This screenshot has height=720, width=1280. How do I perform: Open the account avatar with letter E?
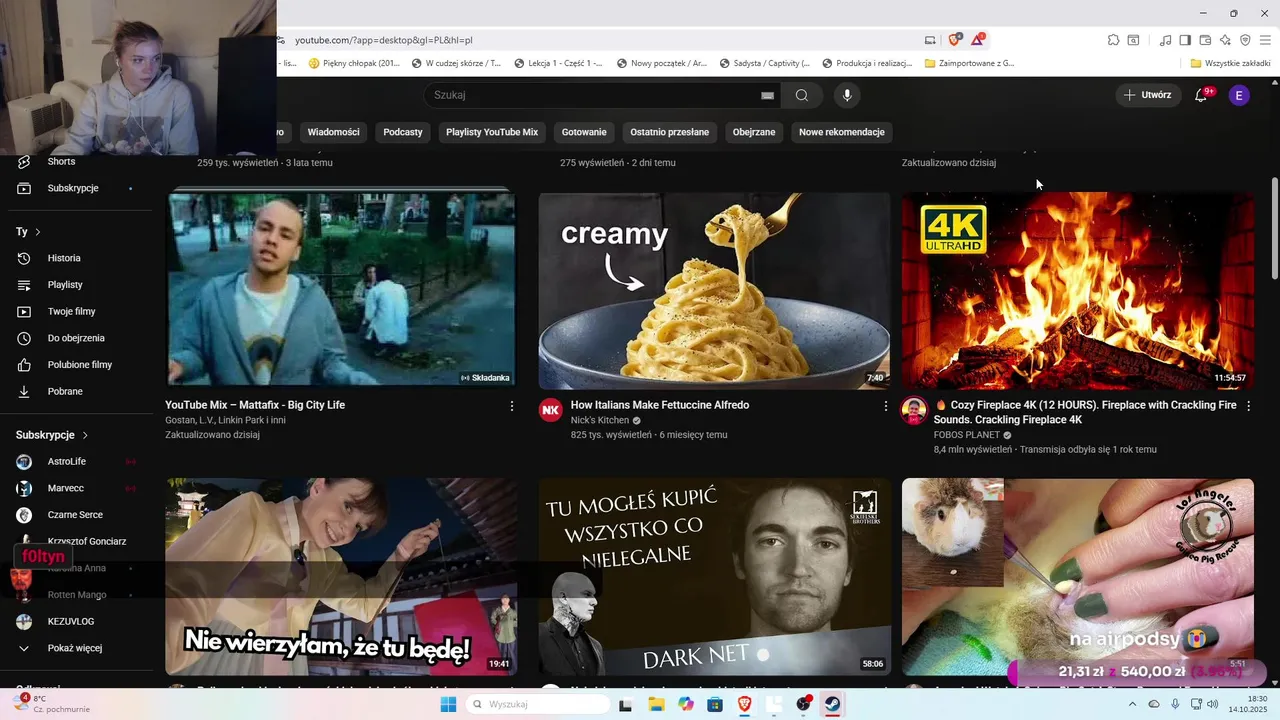point(1239,95)
